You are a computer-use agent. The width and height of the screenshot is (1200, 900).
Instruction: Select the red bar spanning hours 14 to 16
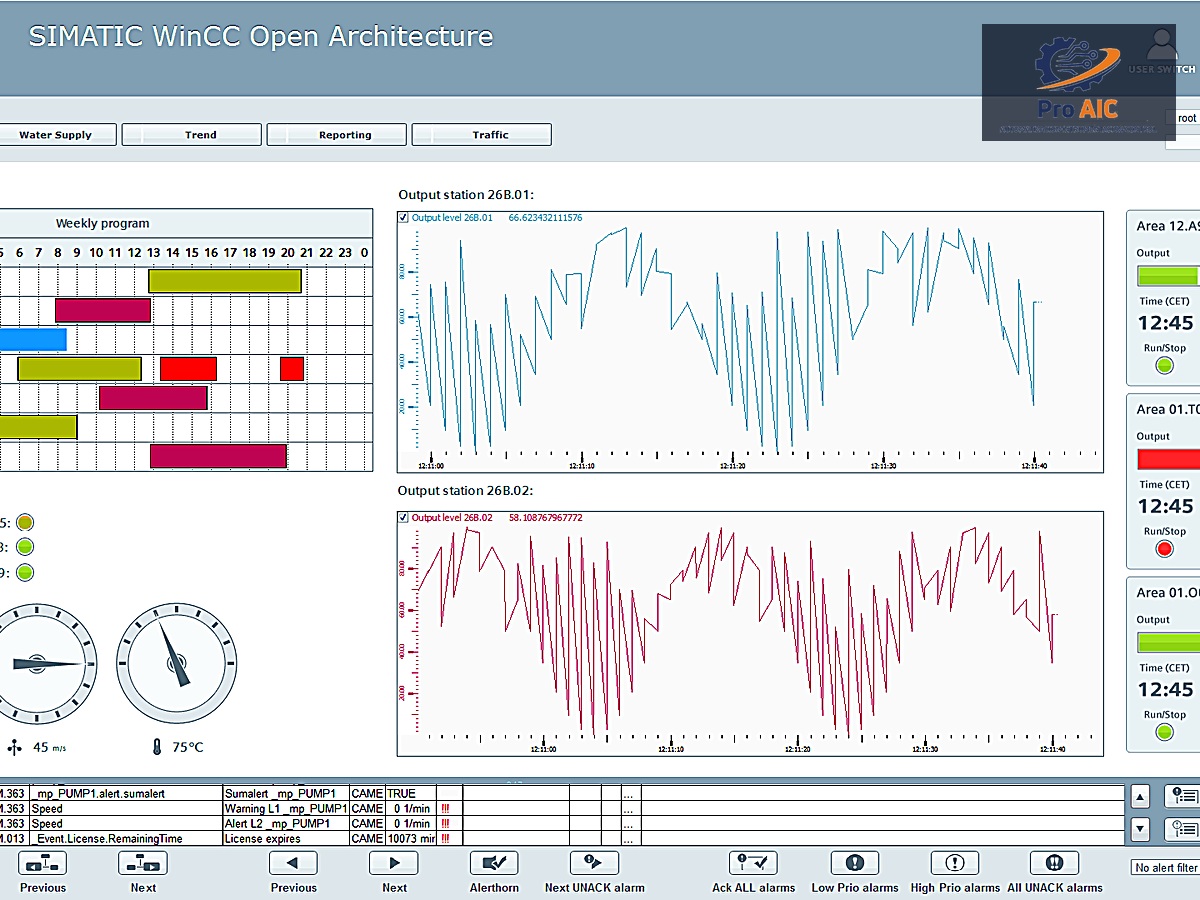[x=188, y=369]
